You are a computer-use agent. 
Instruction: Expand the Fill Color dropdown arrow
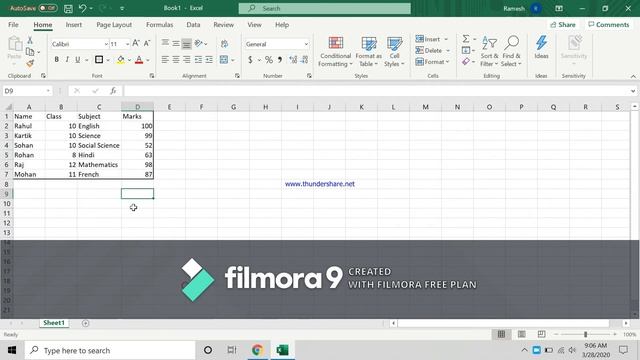[x=129, y=60]
